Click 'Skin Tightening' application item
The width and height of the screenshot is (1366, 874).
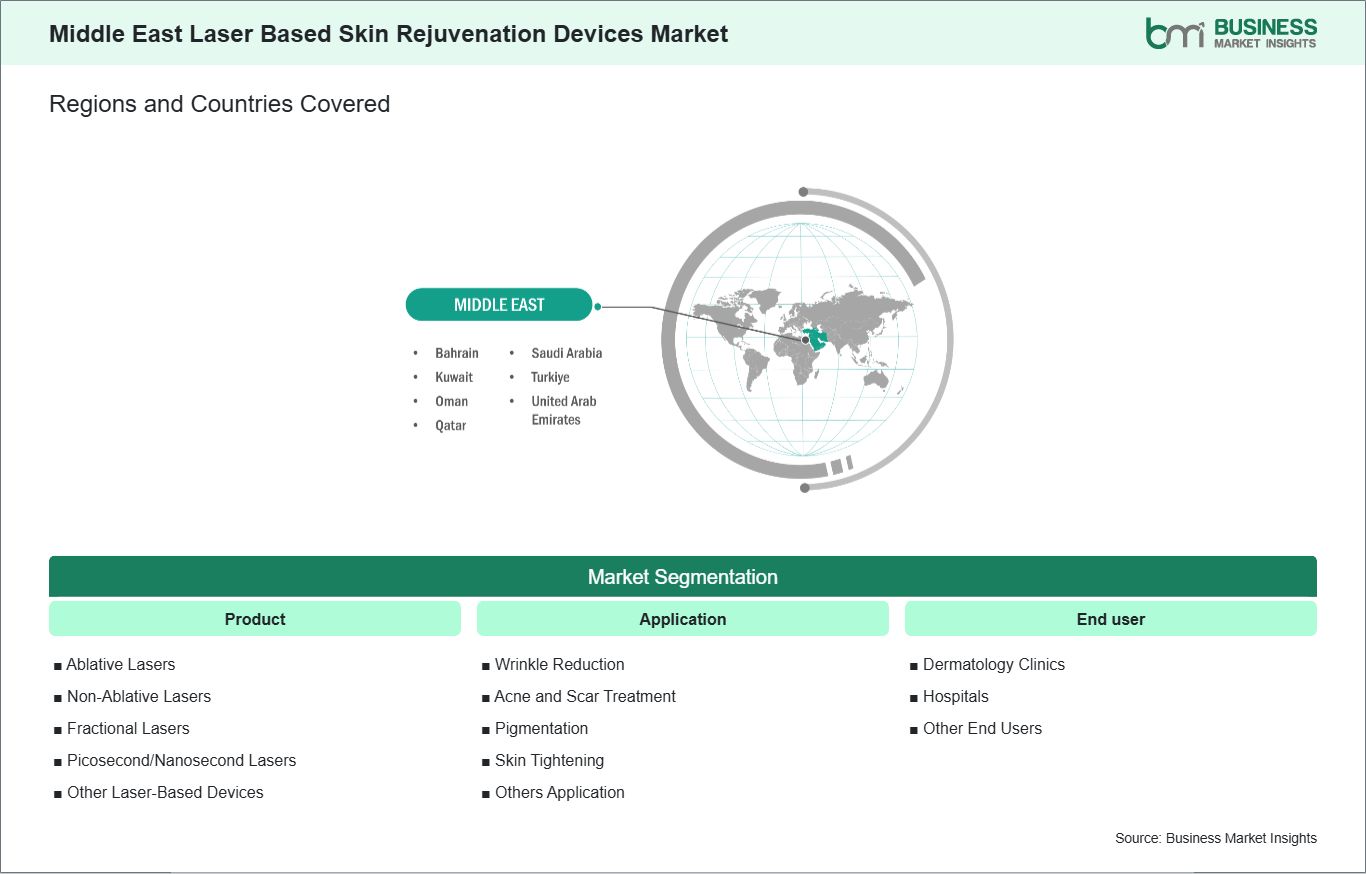point(549,760)
